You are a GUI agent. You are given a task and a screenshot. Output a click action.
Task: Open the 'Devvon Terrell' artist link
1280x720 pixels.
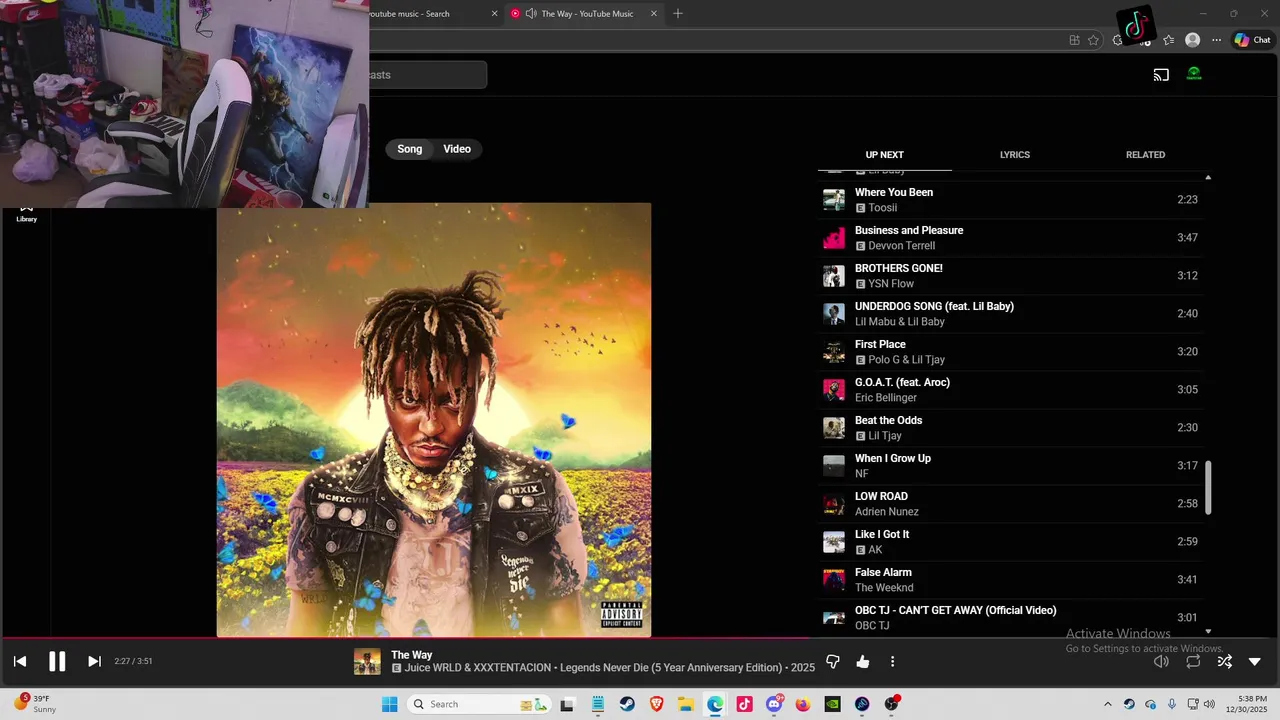(x=902, y=246)
